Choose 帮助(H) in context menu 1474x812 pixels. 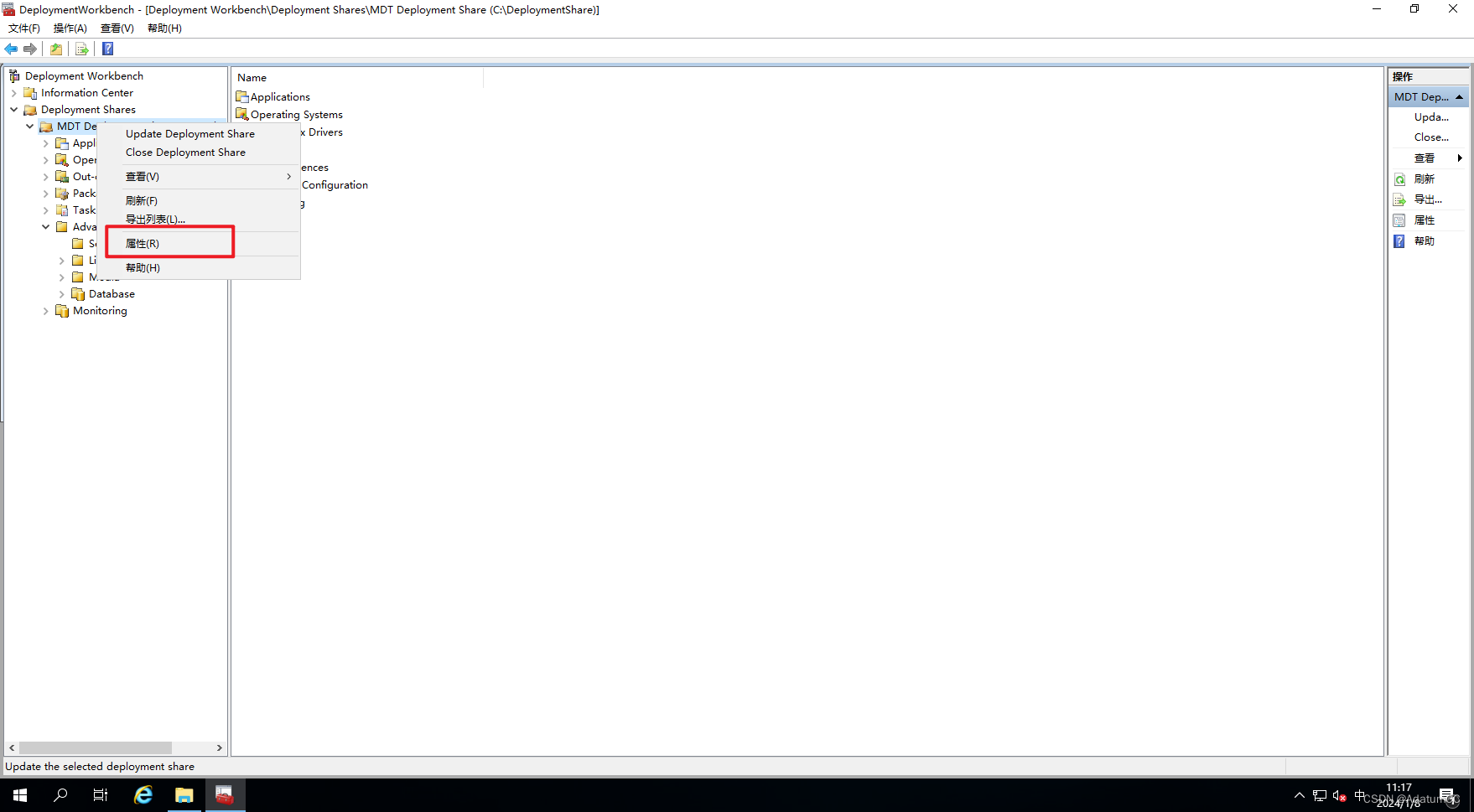point(199,268)
